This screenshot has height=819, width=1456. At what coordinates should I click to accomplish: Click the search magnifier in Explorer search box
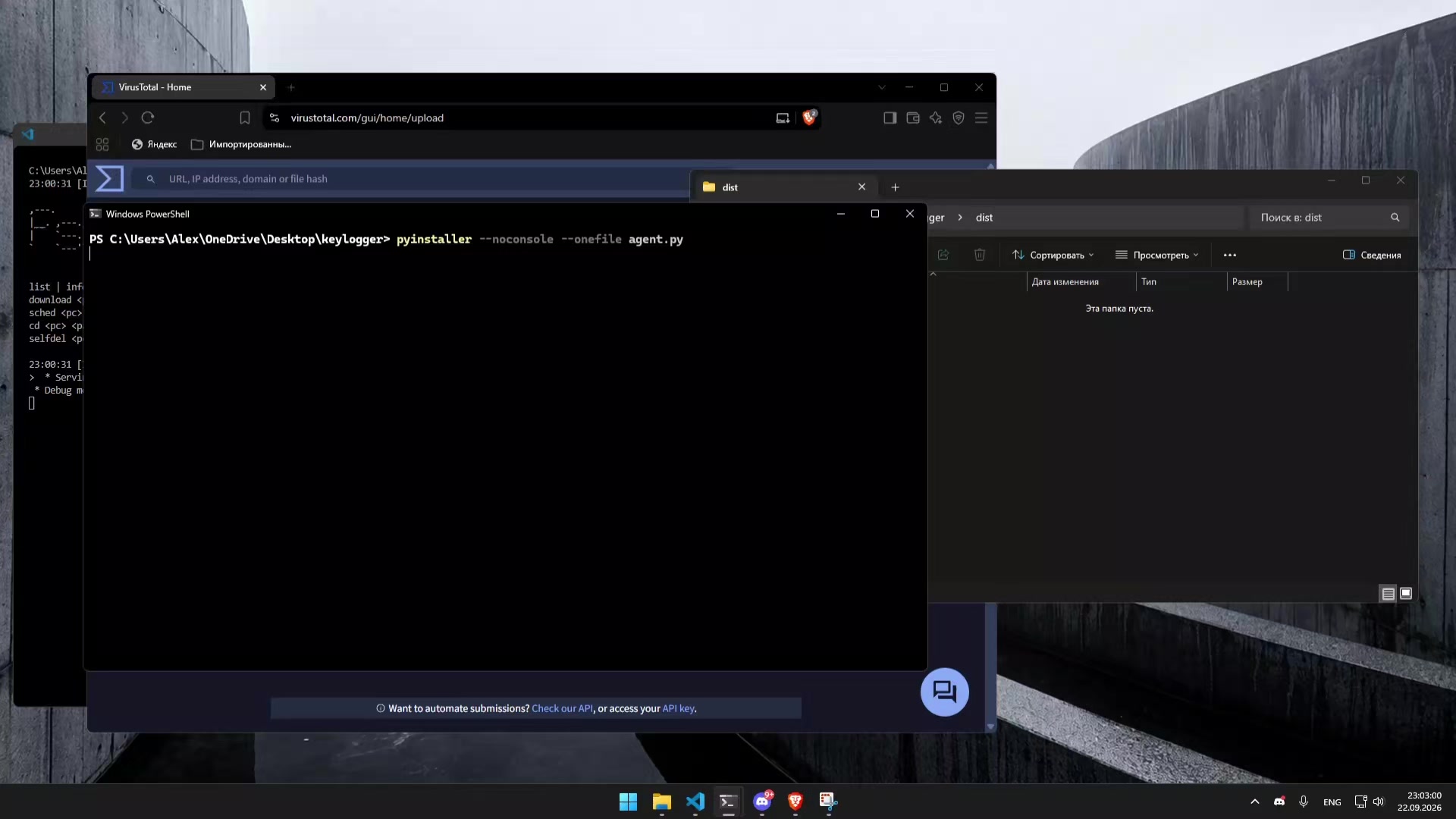pos(1395,218)
